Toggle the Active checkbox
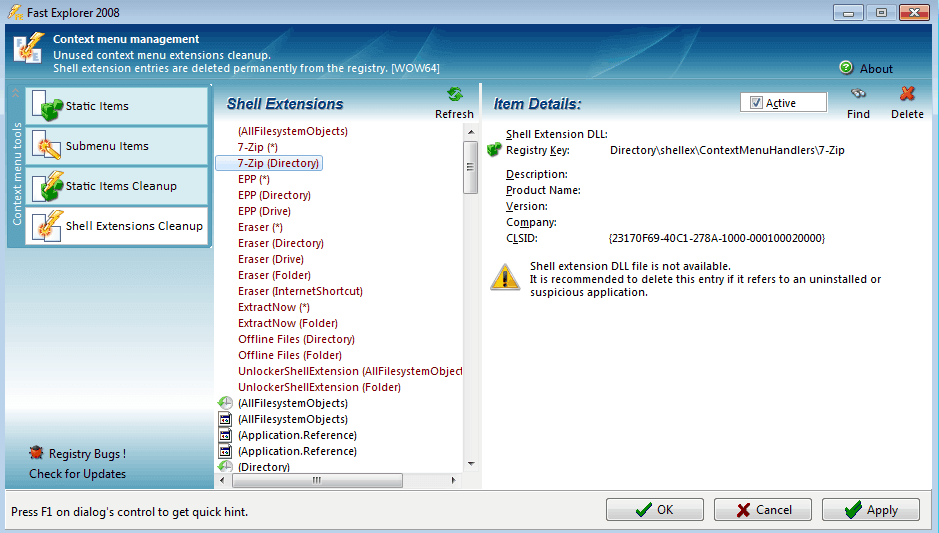Image resolution: width=939 pixels, height=533 pixels. click(x=756, y=103)
